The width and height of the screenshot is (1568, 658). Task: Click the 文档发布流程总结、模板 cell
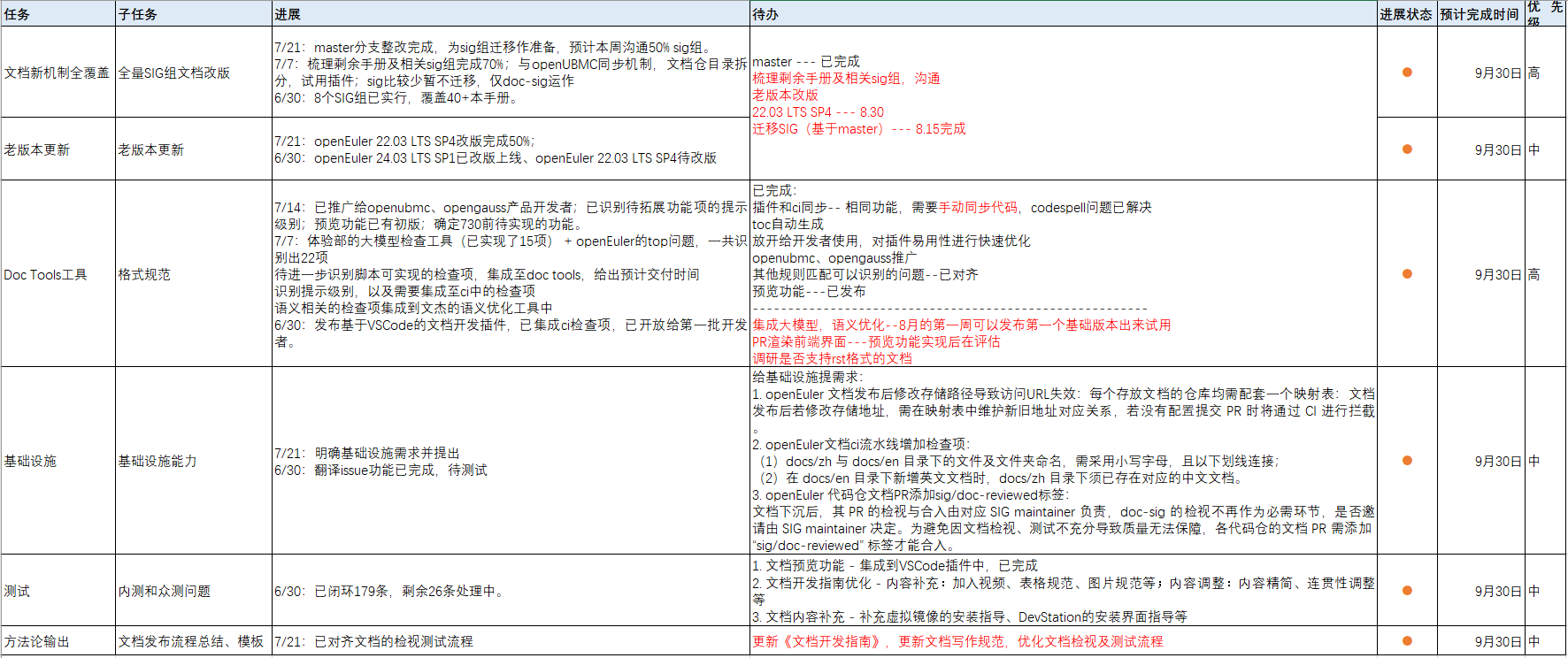point(191,641)
